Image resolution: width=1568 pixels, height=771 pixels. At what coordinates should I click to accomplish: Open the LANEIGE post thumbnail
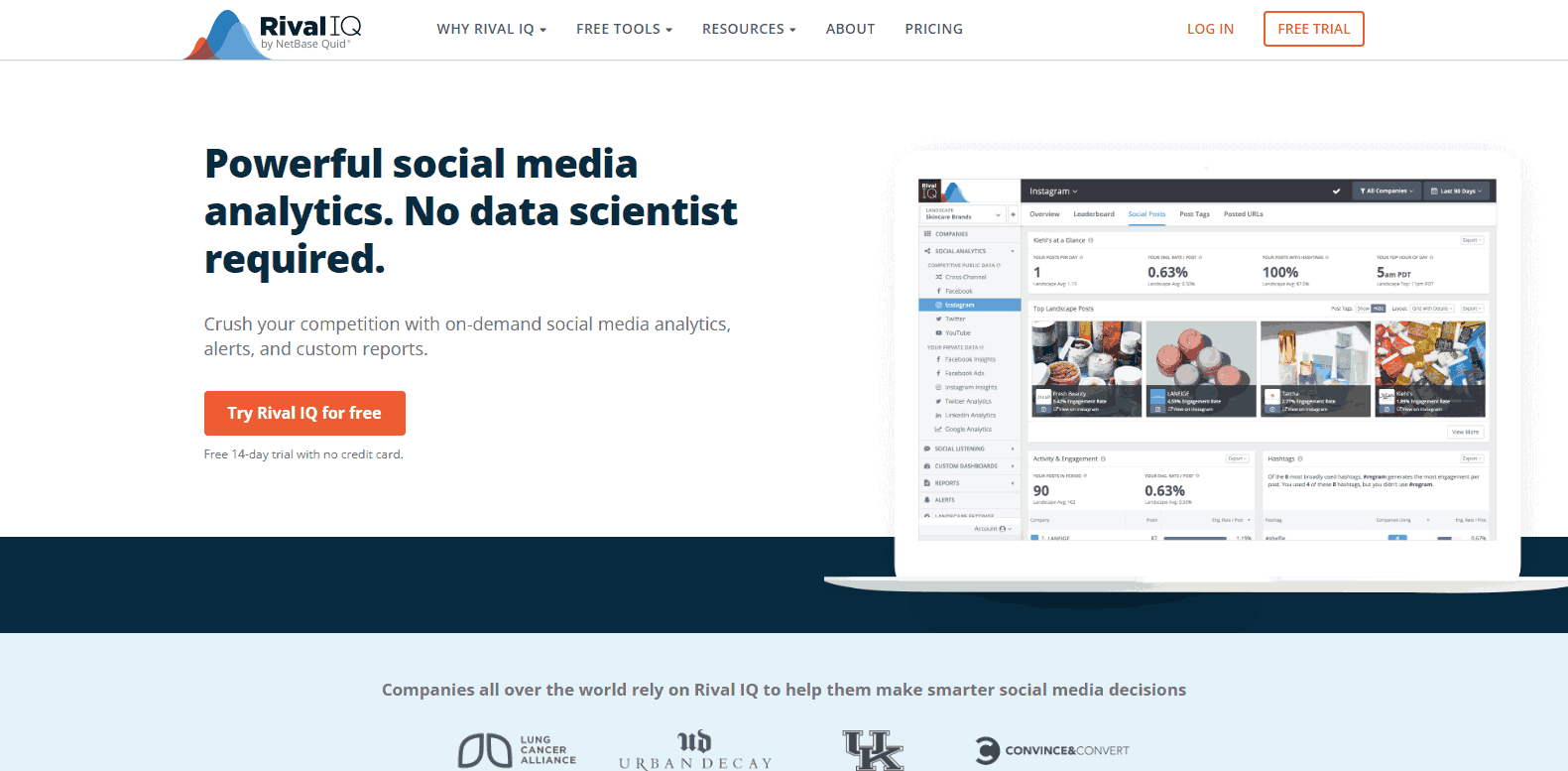(x=1201, y=368)
